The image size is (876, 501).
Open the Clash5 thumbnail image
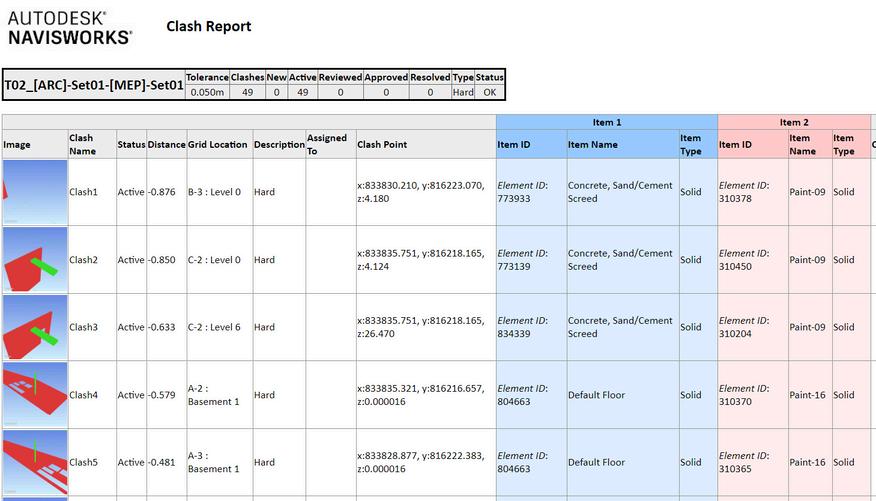pos(35,462)
